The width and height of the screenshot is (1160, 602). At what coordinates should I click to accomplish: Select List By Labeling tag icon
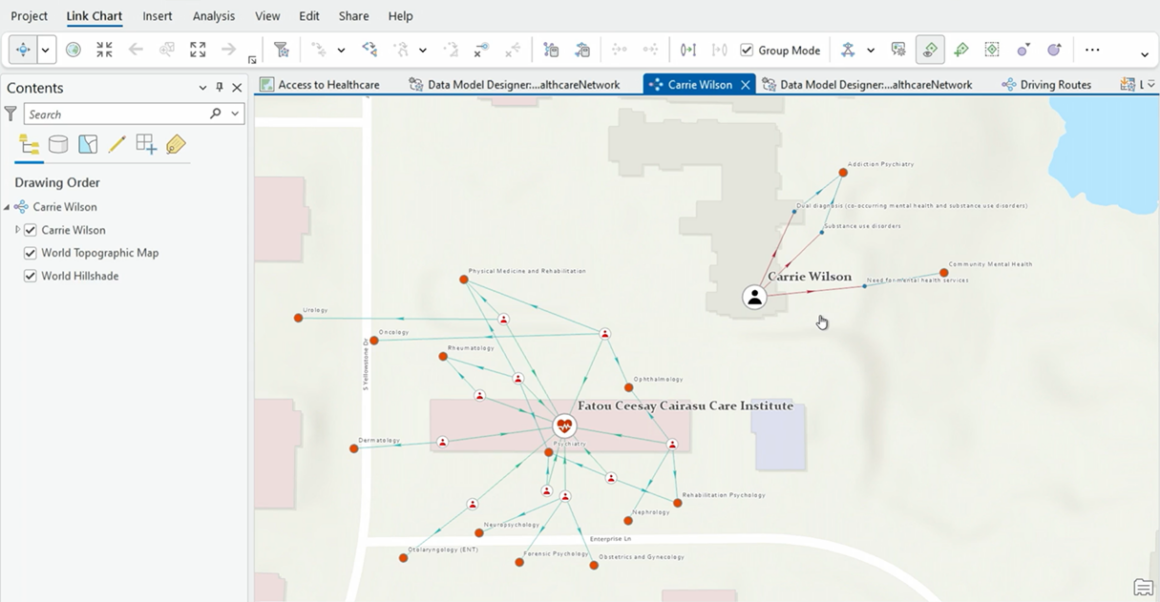pyautogui.click(x=175, y=144)
